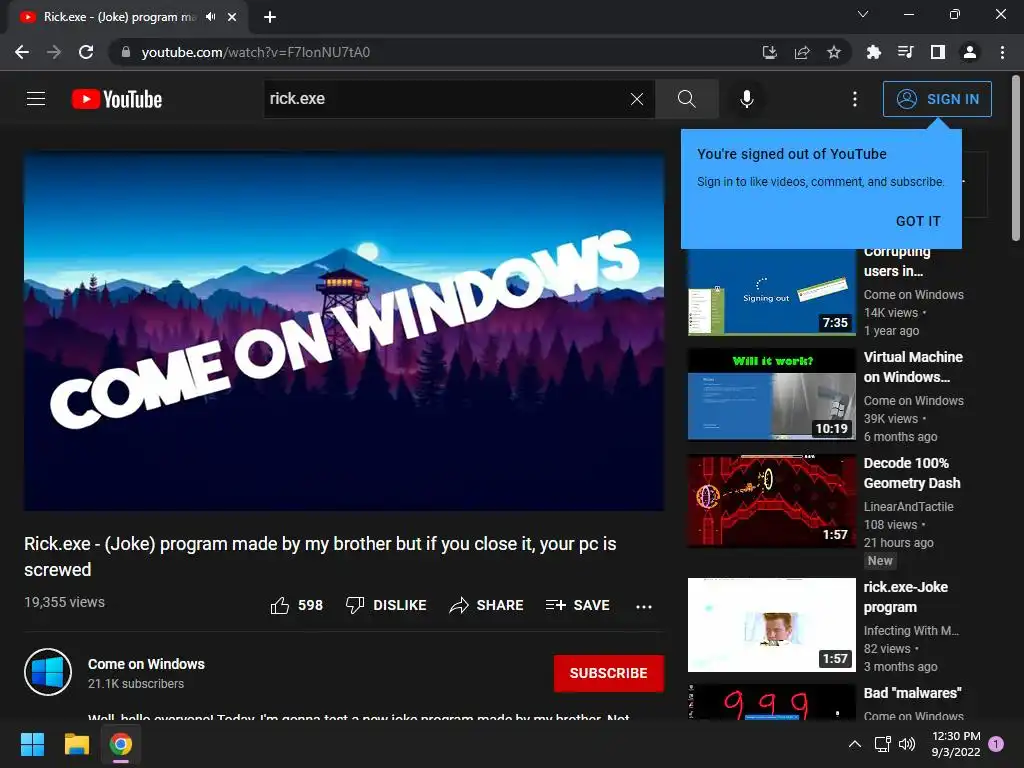Open the Geometry Dash video thumbnail

[771, 501]
